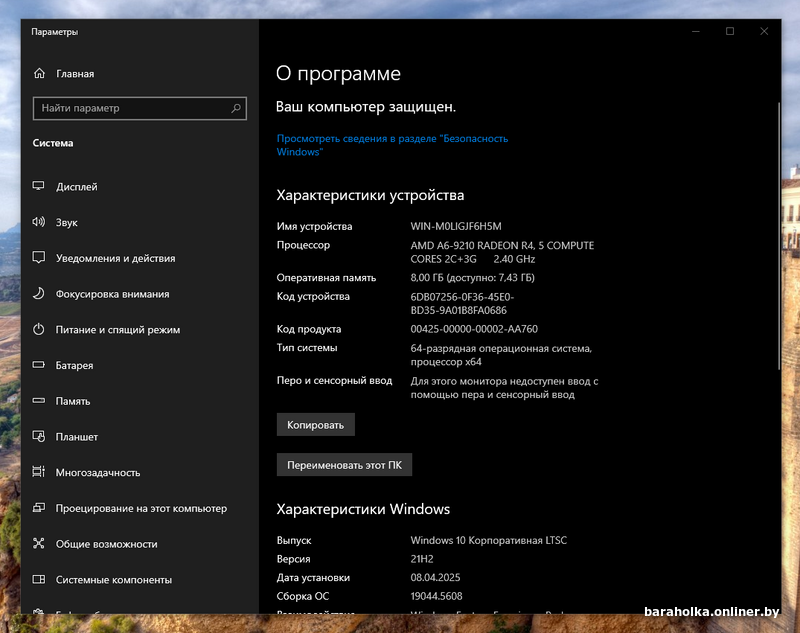
Task: Click the Система section heading in sidebar
Action: (53, 143)
